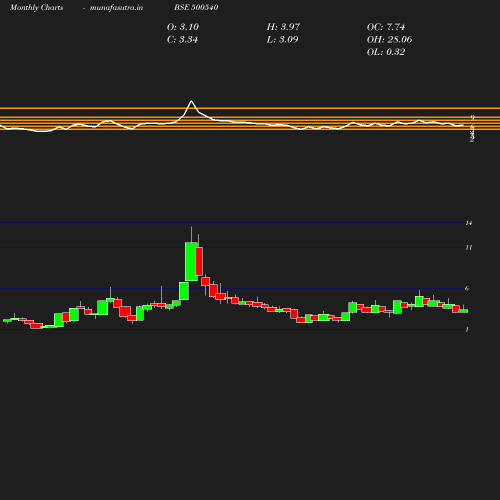Click the price axis label 14

(469, 223)
